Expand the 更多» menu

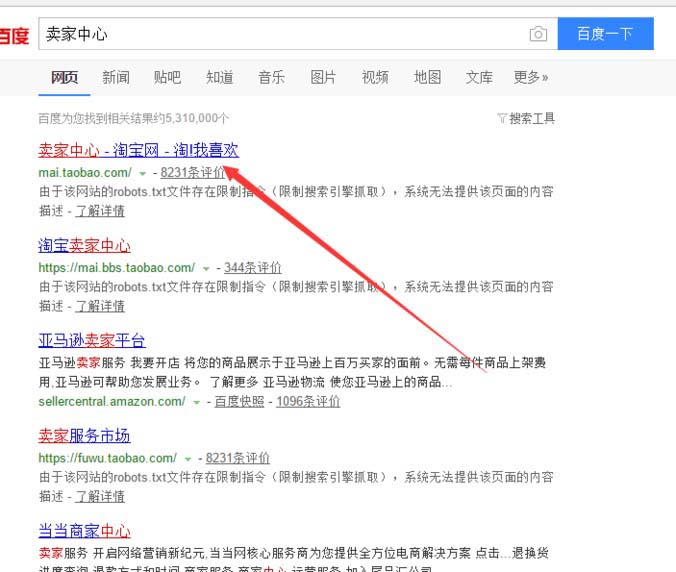point(531,78)
